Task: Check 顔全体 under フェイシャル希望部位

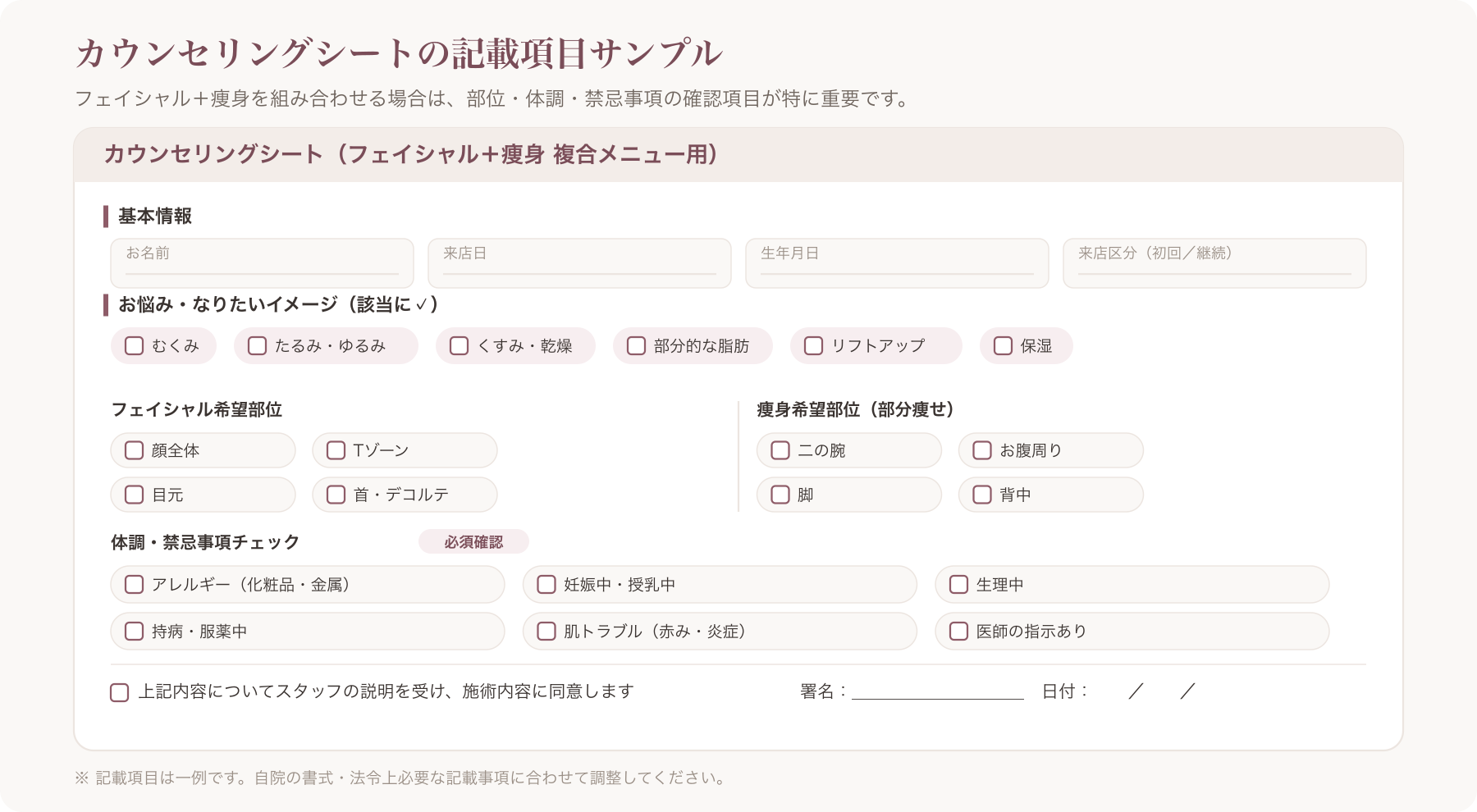Action: click(134, 450)
